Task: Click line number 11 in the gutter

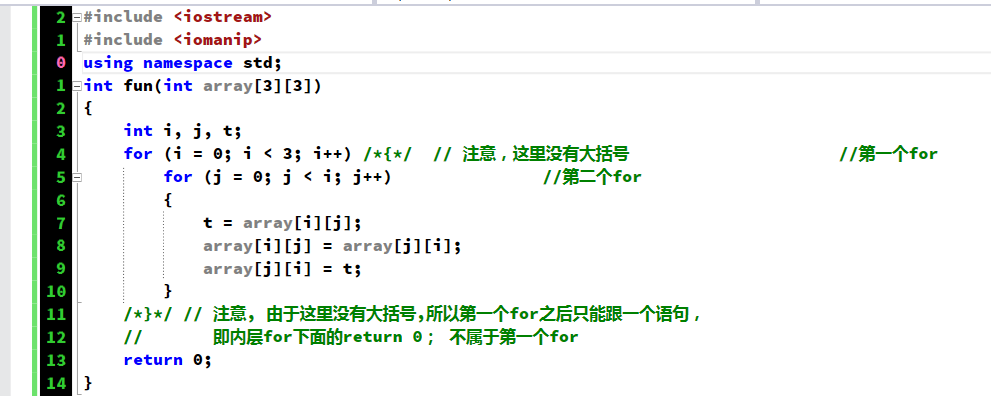Action: [x=56, y=314]
